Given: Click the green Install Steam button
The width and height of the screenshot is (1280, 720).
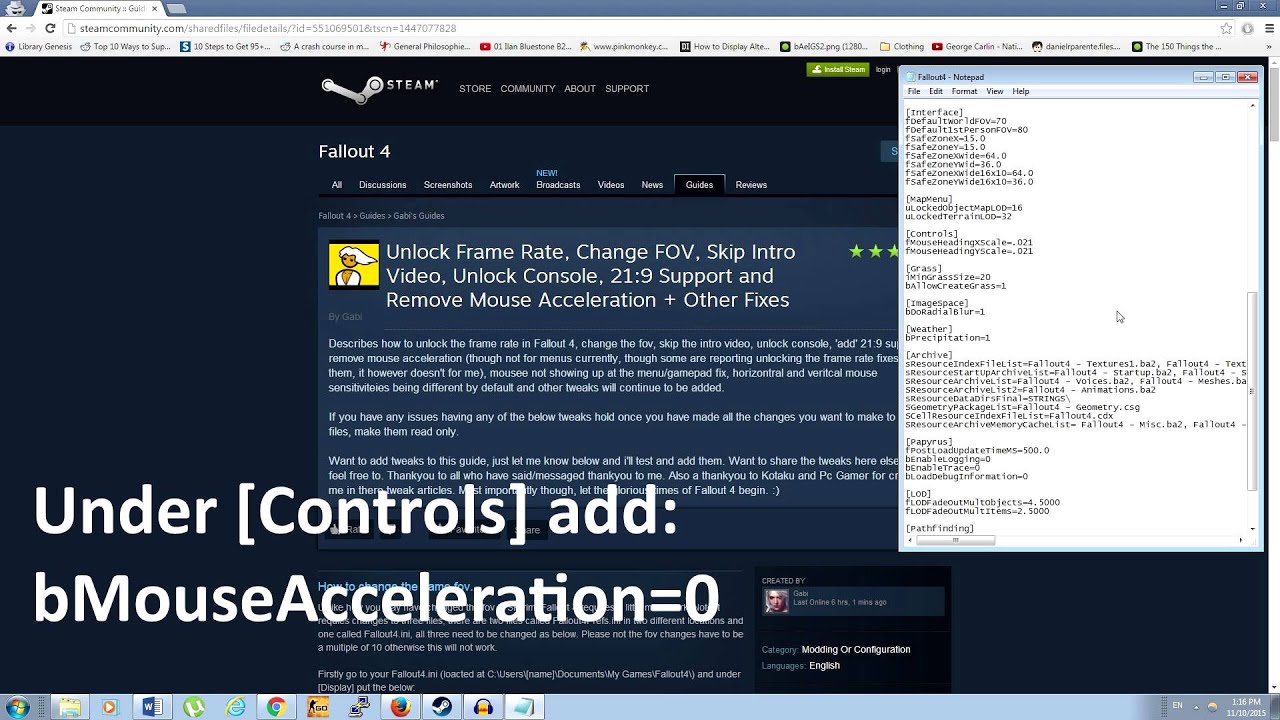Looking at the screenshot, I should coord(838,69).
